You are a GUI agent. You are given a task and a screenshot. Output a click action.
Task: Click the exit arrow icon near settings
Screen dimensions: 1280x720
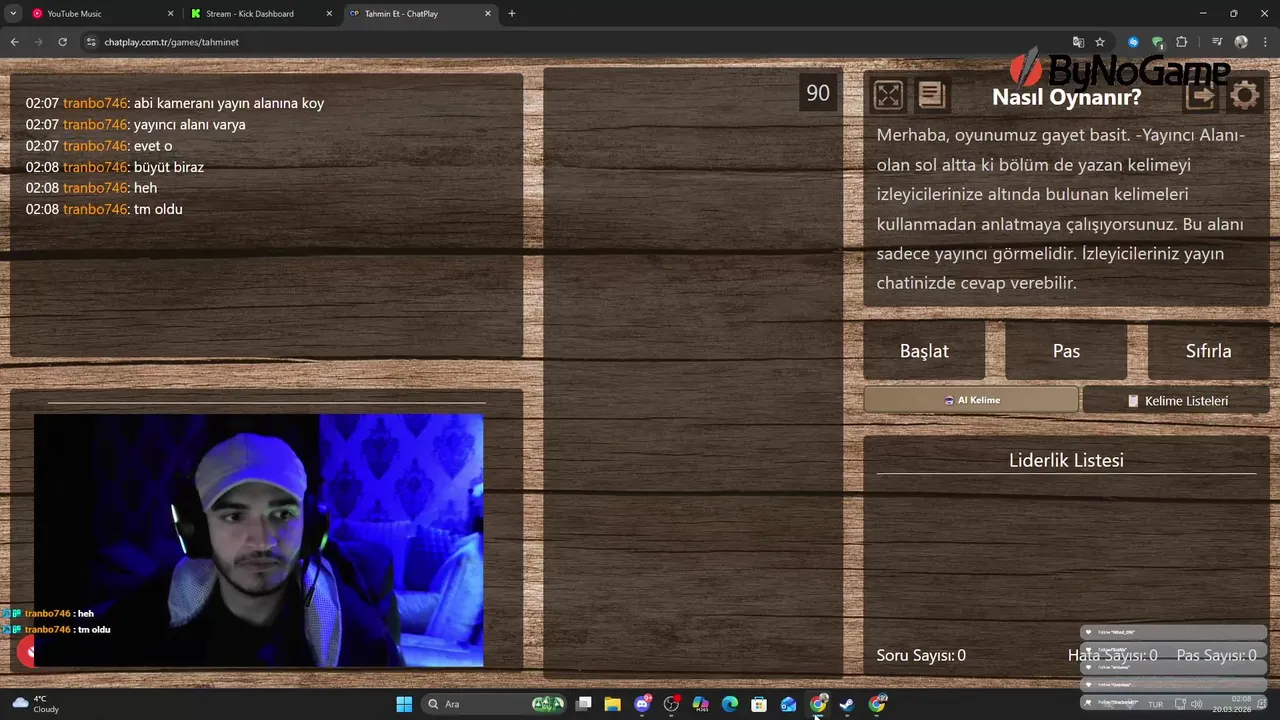point(1201,95)
